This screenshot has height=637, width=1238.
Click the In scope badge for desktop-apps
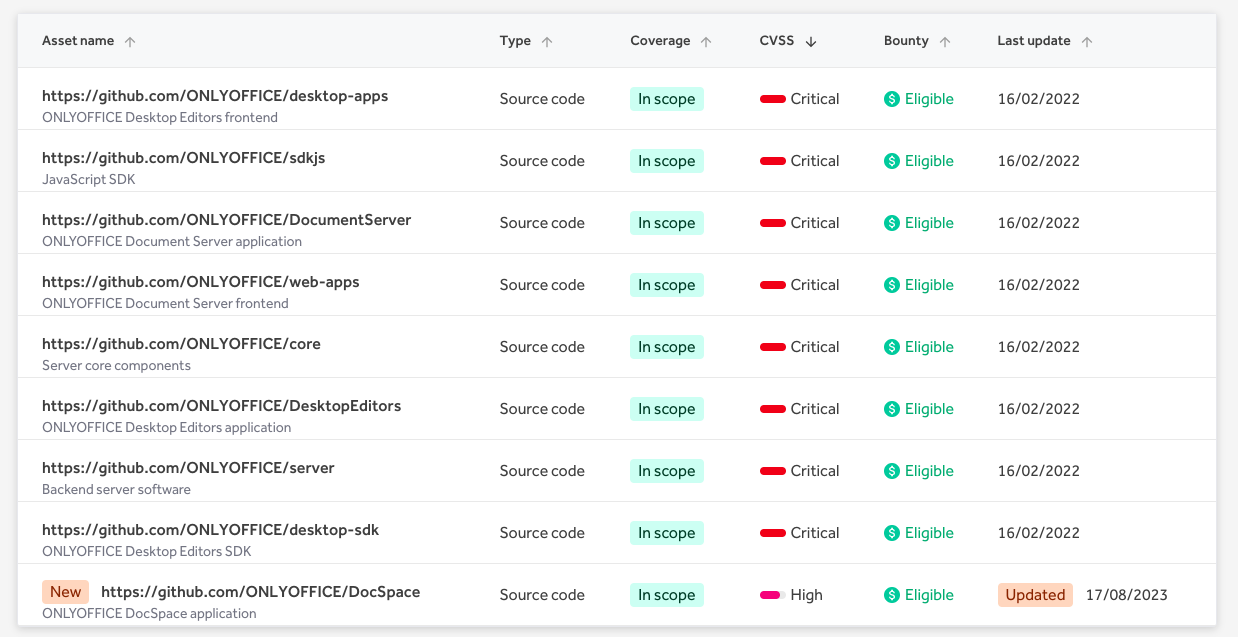click(x=667, y=99)
